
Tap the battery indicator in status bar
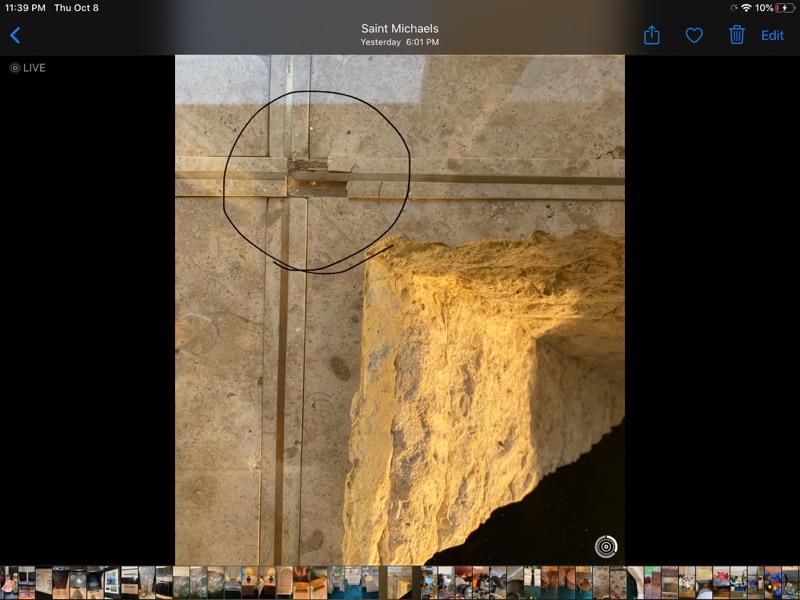[x=785, y=8]
